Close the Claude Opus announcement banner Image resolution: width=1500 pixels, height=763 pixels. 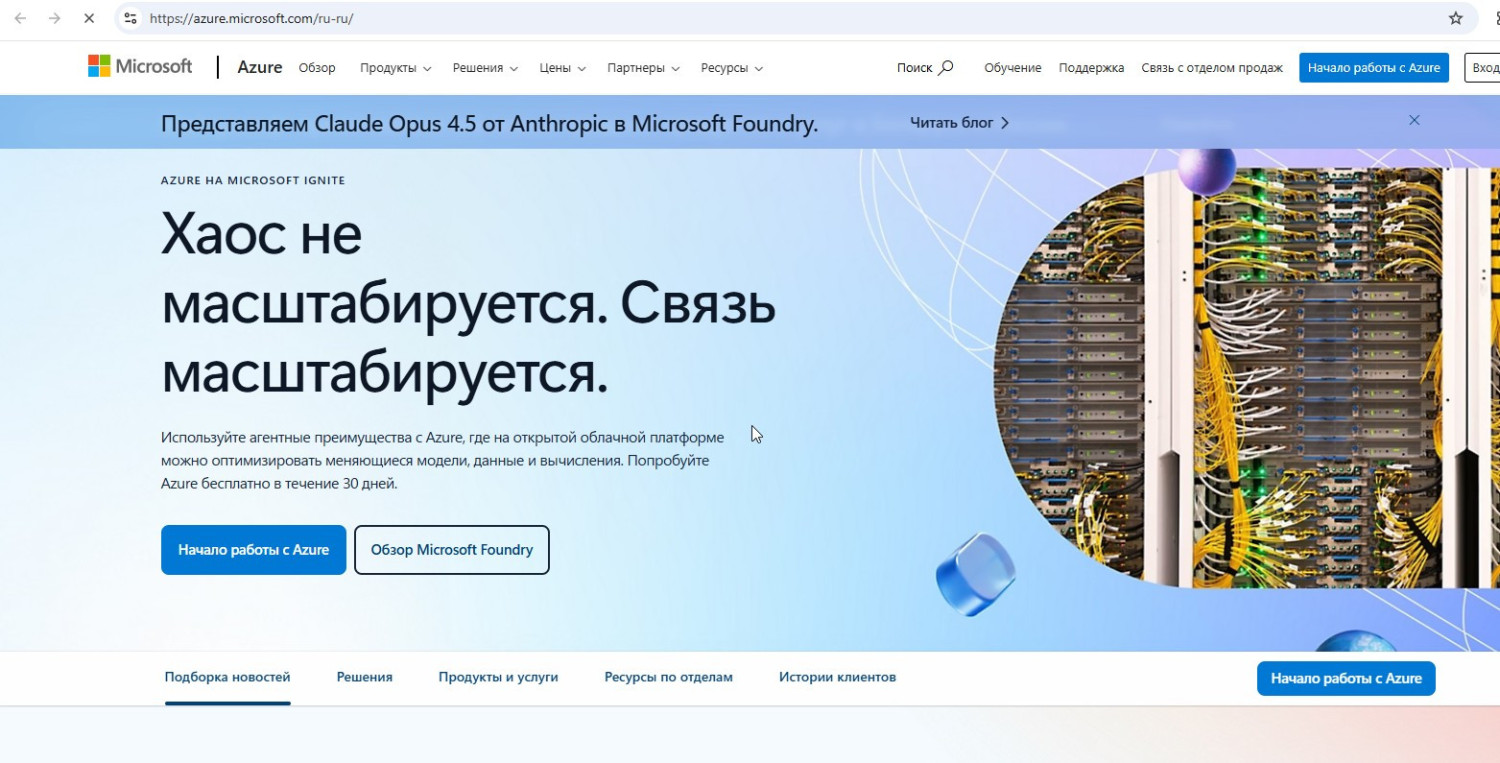click(1414, 120)
